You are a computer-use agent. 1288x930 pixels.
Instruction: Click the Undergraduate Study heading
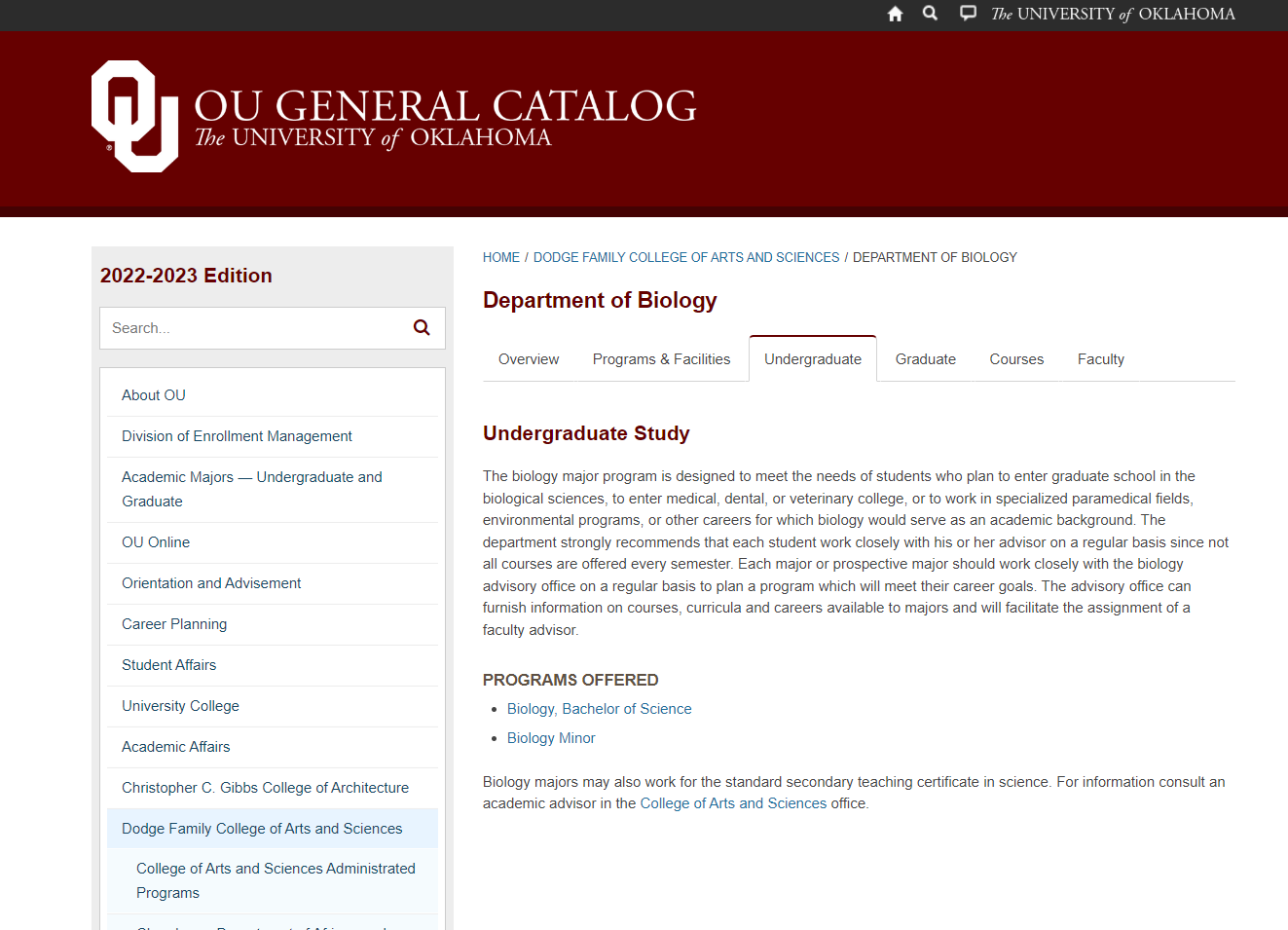click(586, 433)
